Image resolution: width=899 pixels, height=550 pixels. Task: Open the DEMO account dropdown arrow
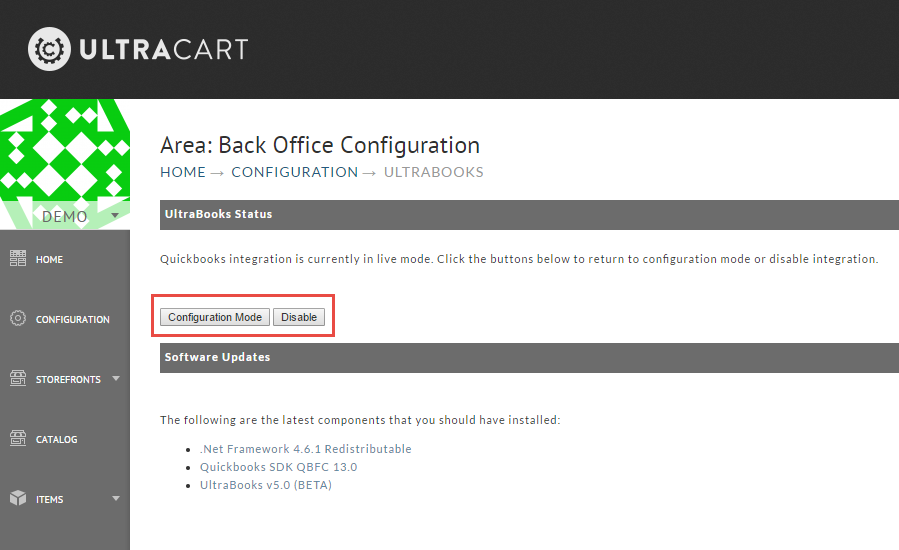click(115, 216)
